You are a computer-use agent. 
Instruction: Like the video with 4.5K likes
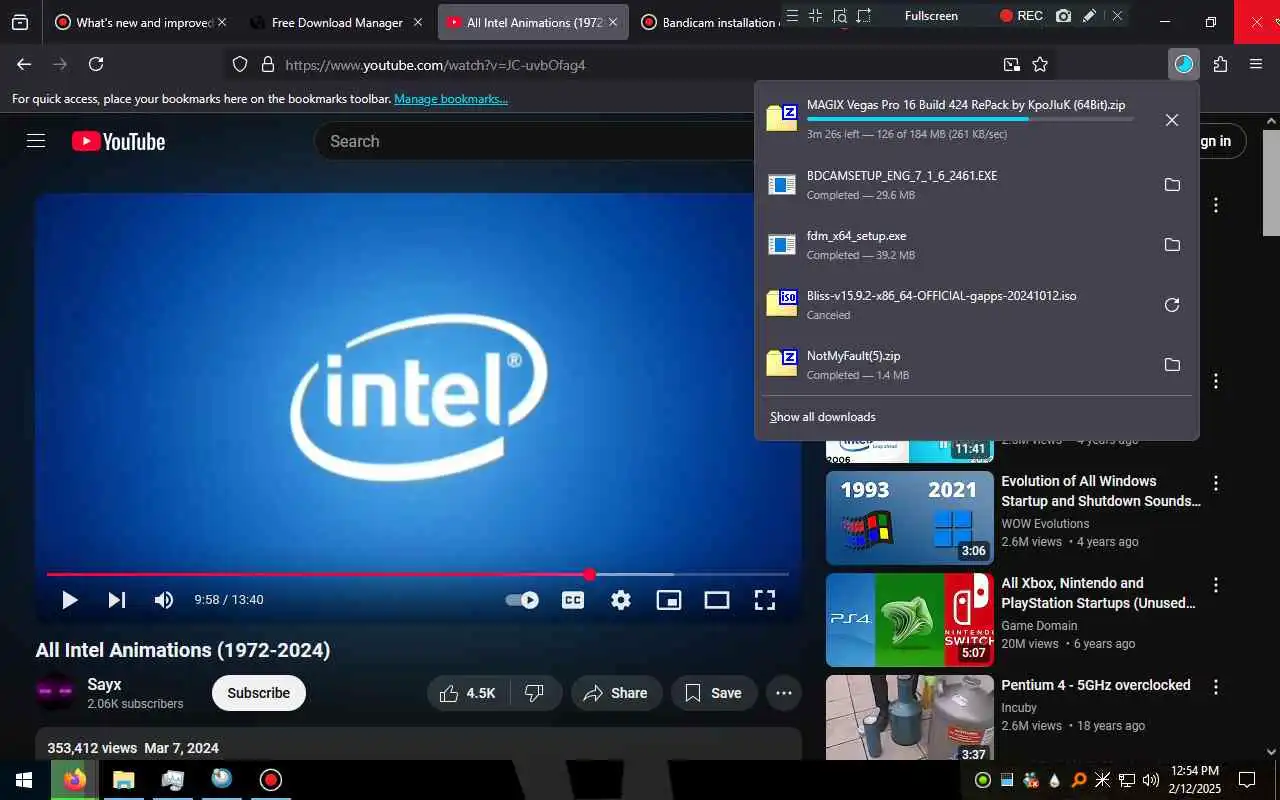pyautogui.click(x=468, y=693)
